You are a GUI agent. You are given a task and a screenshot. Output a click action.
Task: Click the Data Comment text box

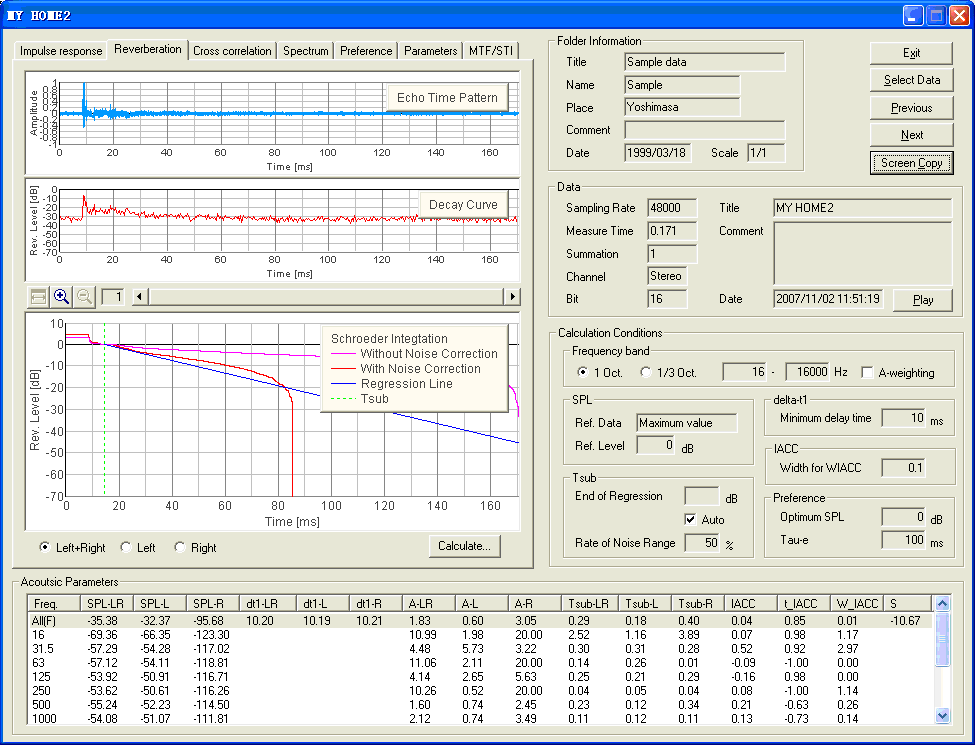863,254
